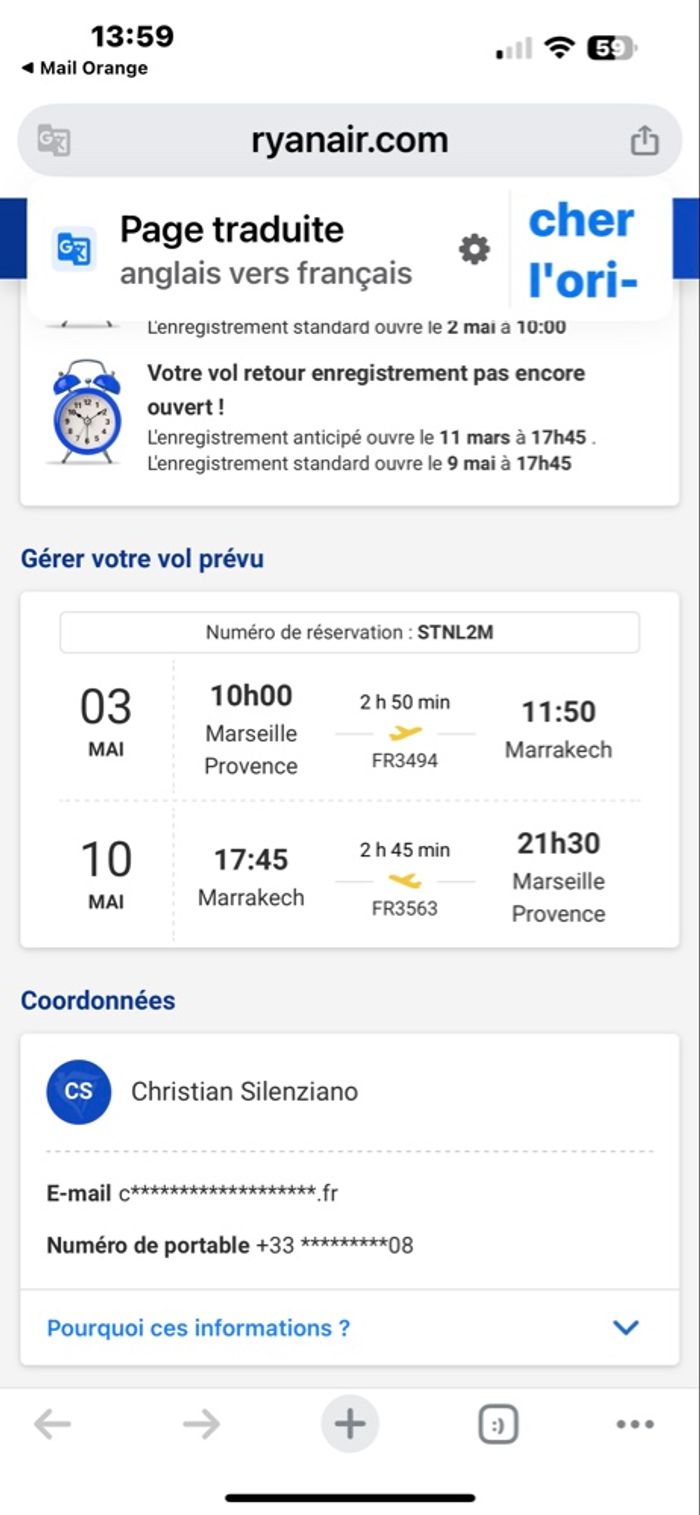This screenshot has width=700, height=1515.
Task: Expand the "Pourquoi ces informations ?" chevron
Action: click(x=625, y=1328)
